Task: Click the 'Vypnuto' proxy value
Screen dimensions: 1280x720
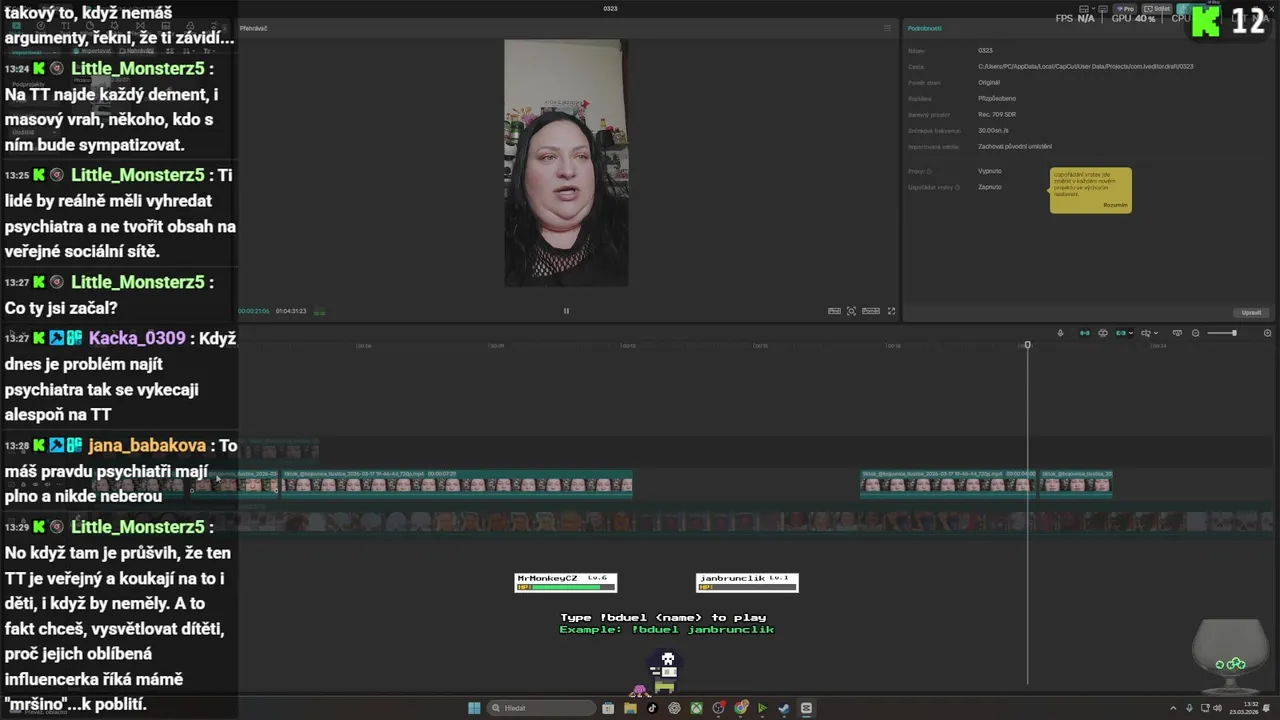Action: [989, 171]
